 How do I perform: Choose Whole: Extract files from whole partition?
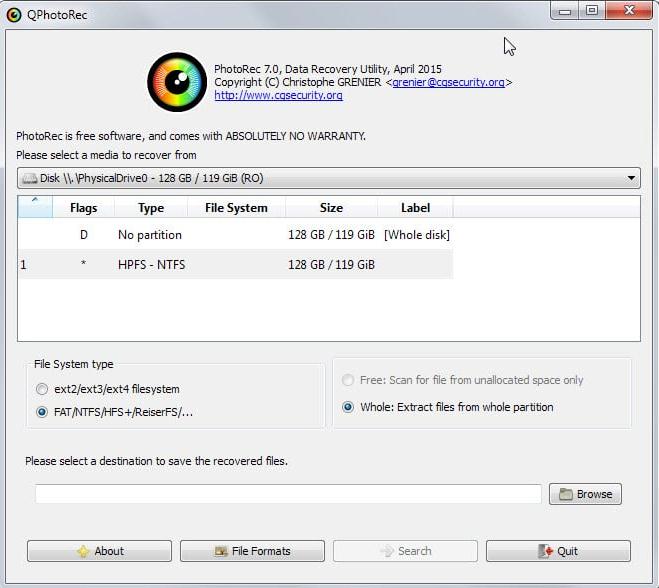348,407
